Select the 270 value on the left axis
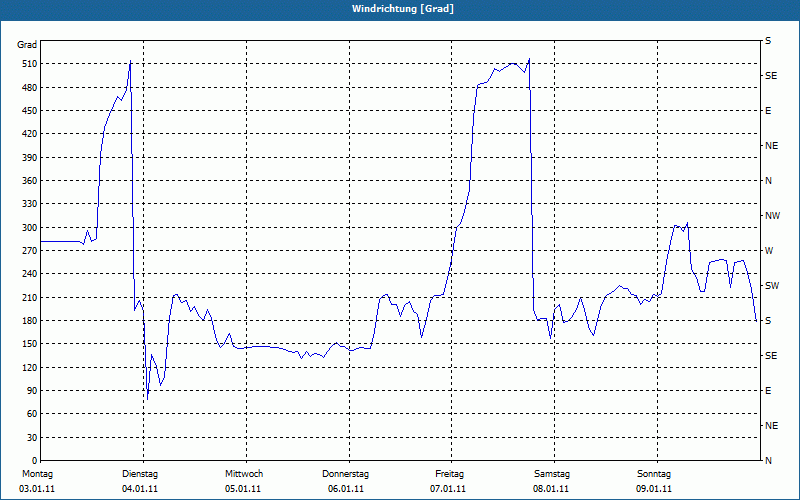The image size is (800, 500). 29,251
